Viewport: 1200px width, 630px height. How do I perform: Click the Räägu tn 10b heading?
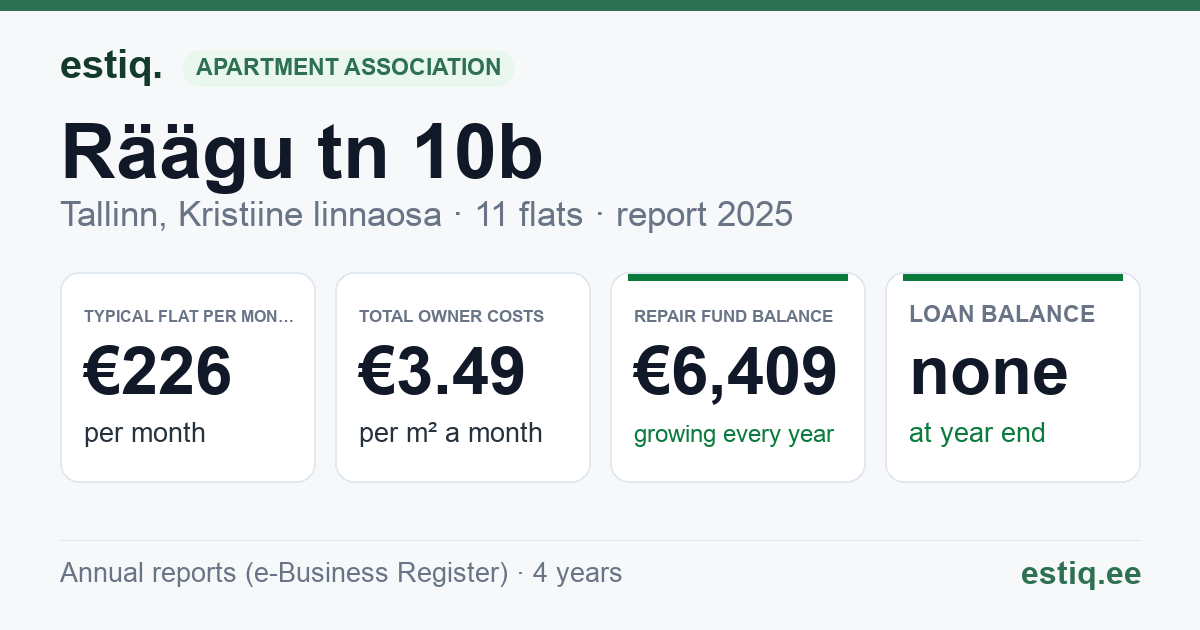[302, 152]
